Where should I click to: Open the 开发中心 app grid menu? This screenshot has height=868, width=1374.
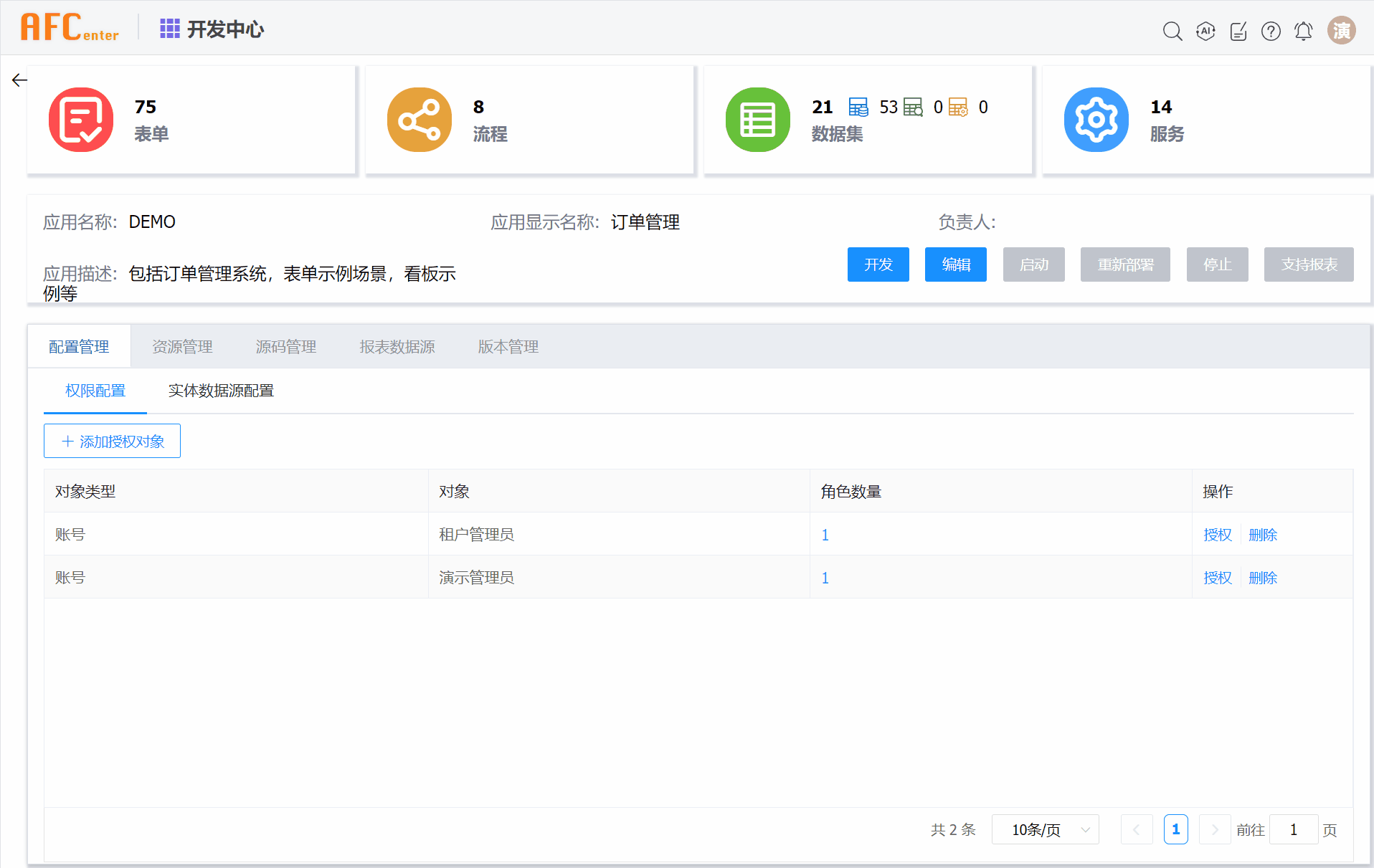(x=169, y=29)
